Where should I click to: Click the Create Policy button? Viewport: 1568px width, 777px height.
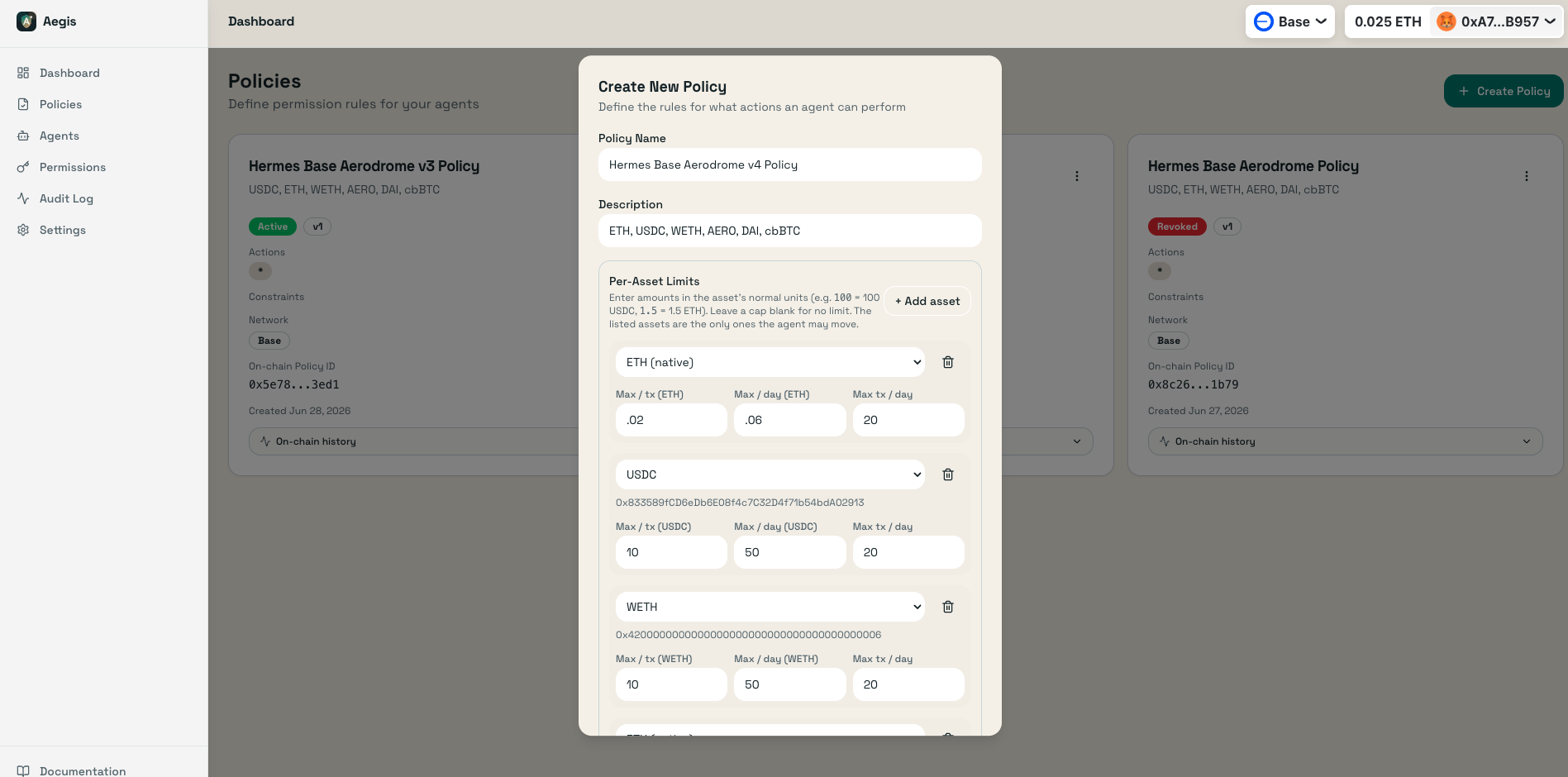click(x=1503, y=91)
